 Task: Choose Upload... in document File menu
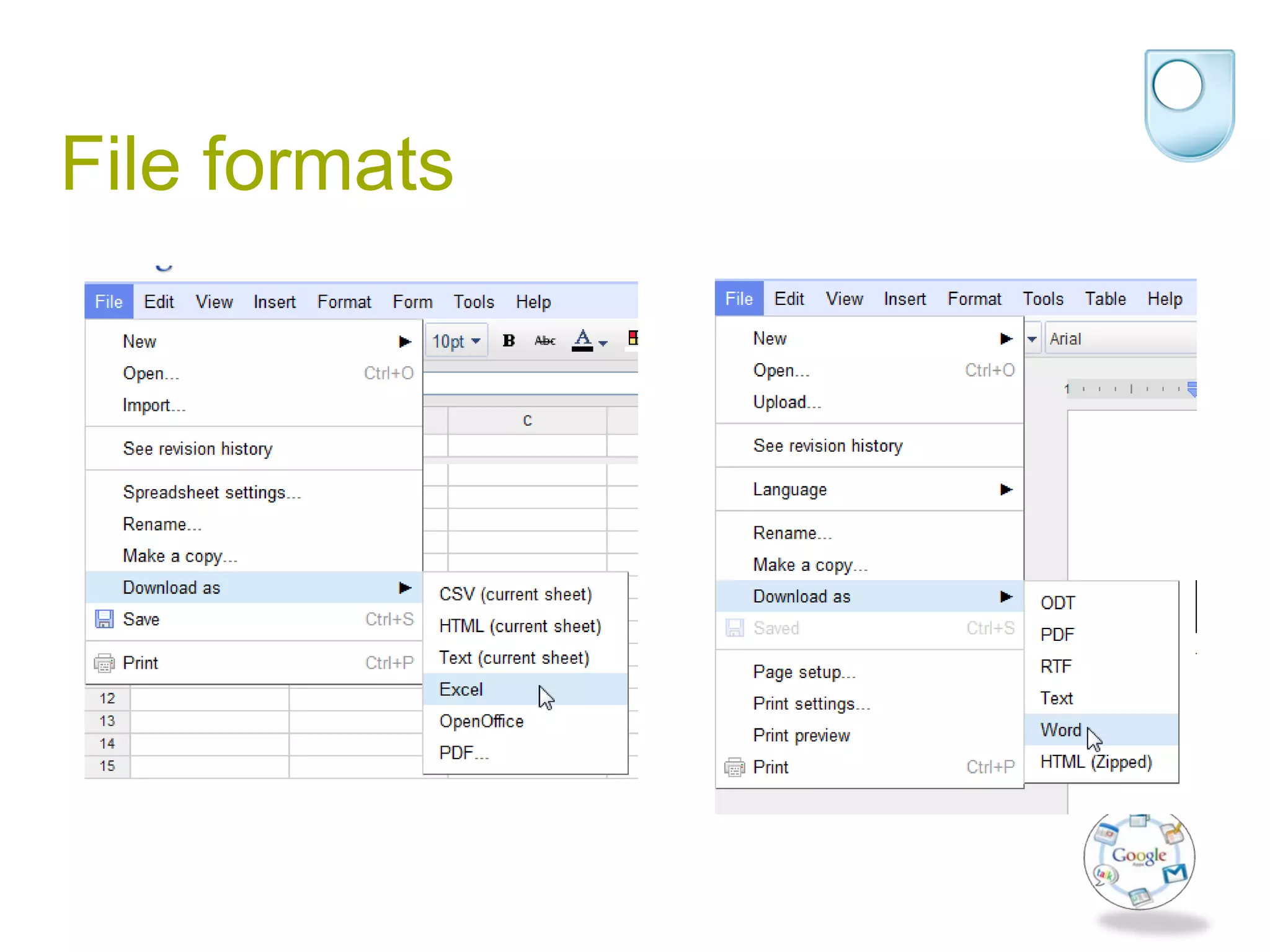[869, 402]
